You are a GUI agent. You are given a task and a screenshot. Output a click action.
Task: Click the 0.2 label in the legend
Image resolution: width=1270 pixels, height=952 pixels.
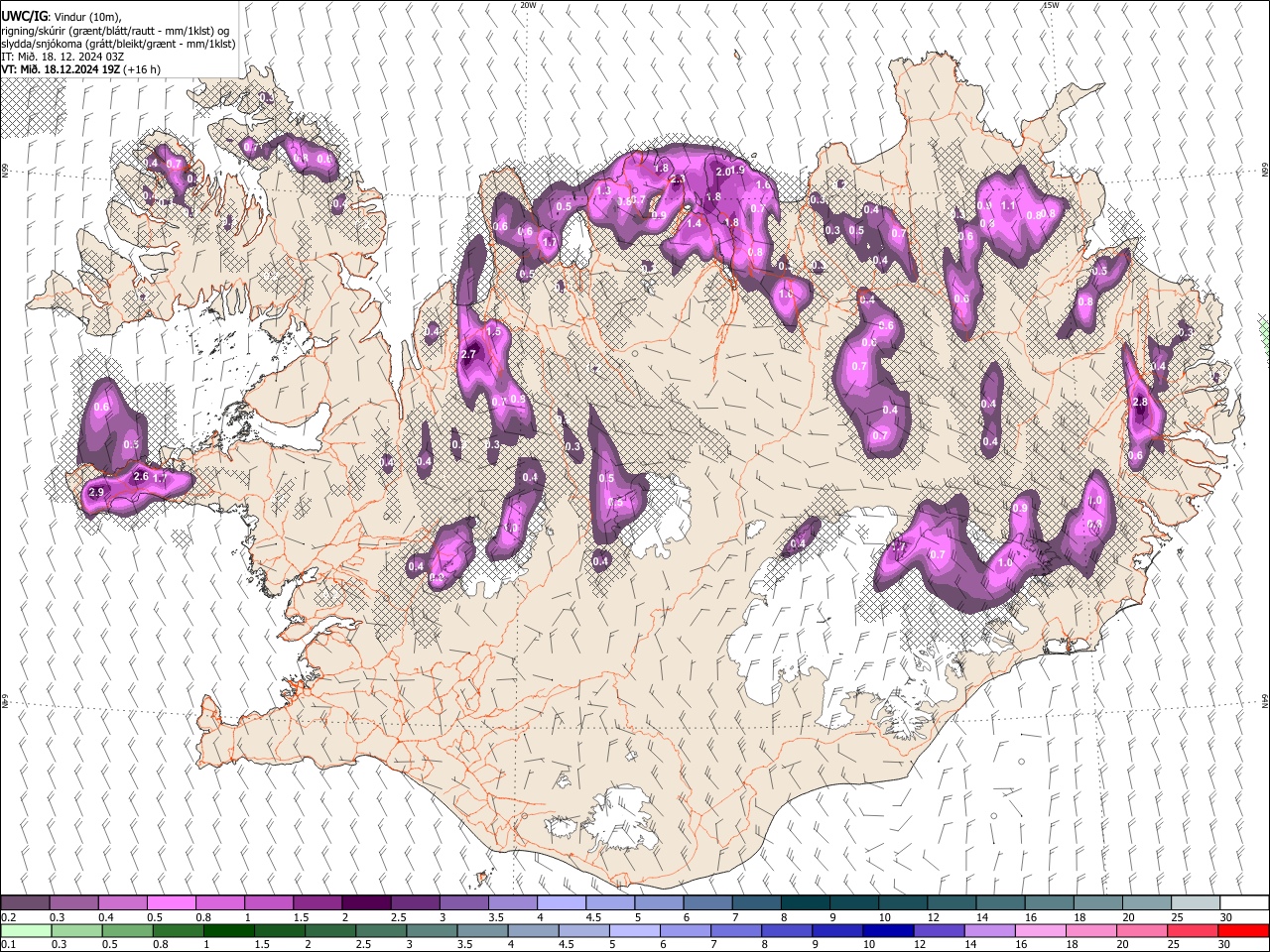click(9, 917)
